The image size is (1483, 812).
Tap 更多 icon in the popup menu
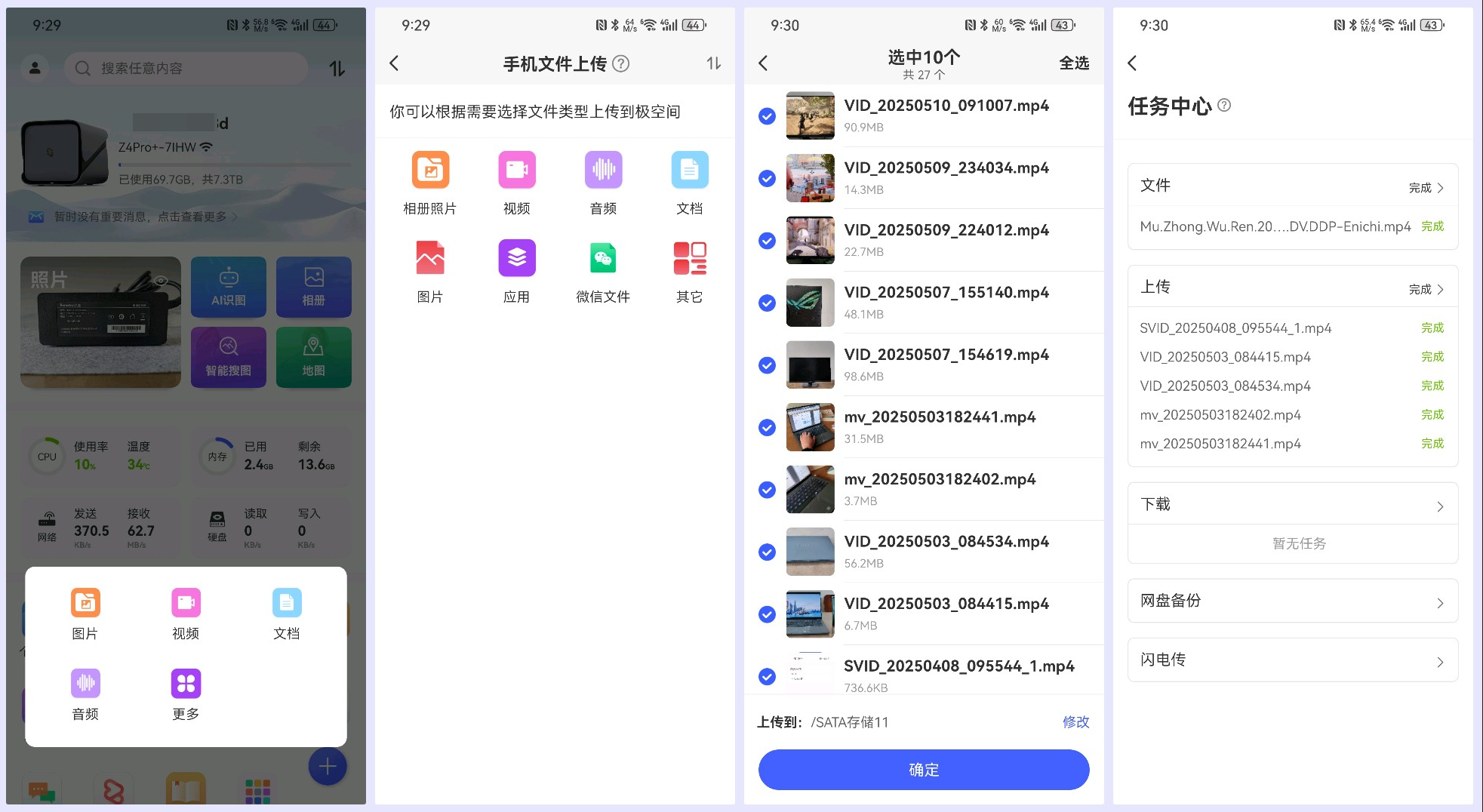(x=186, y=684)
